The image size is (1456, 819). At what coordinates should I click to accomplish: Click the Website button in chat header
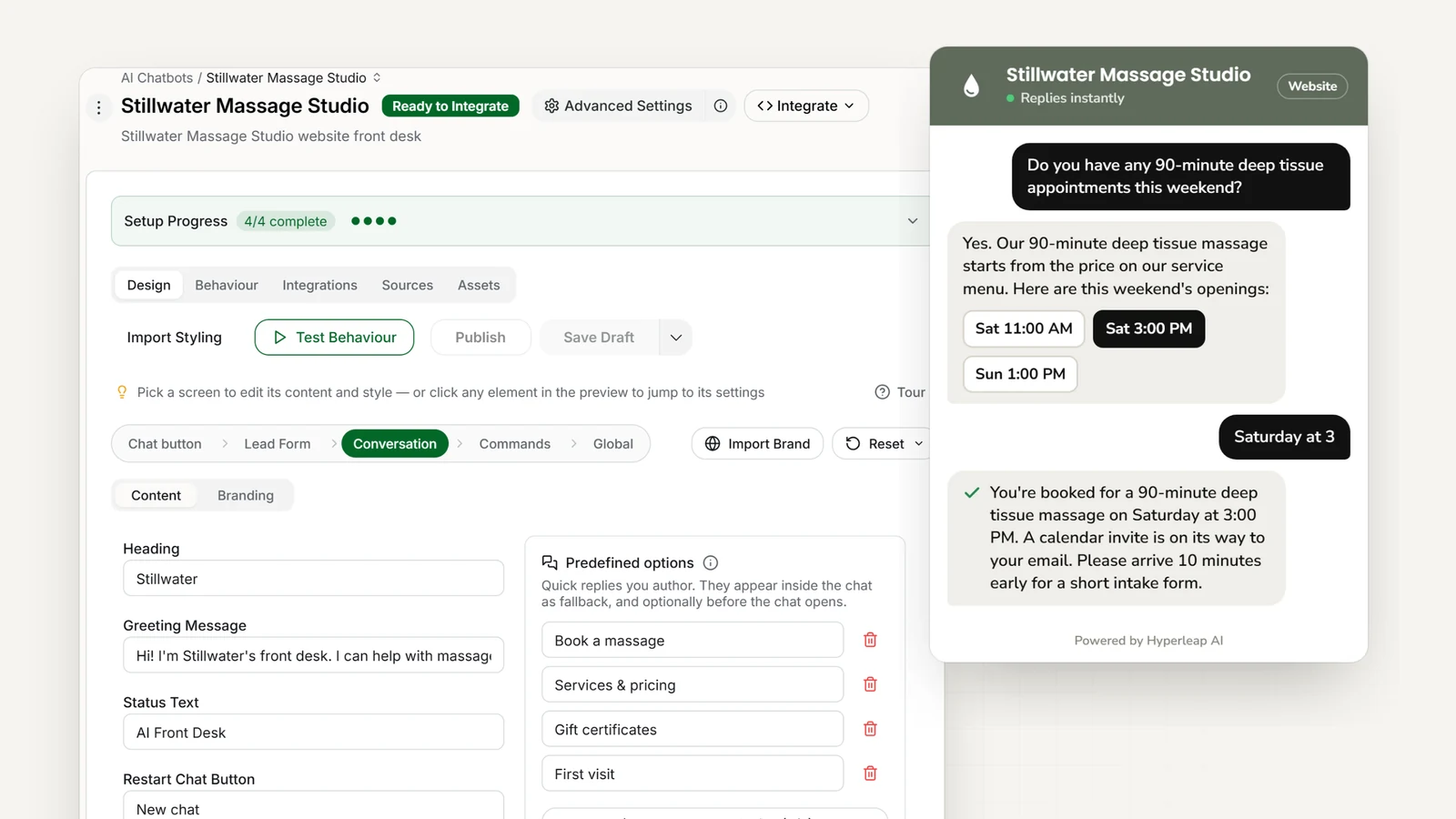click(x=1312, y=86)
